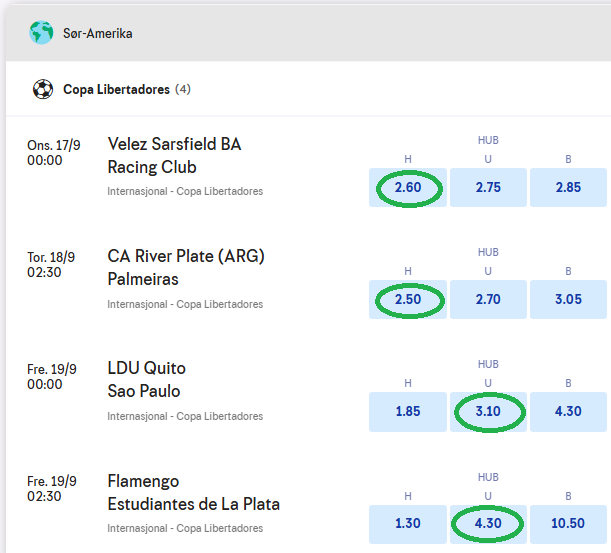
Task: Open the CA River Plate vs Palmeiras match
Action: click(x=186, y=267)
